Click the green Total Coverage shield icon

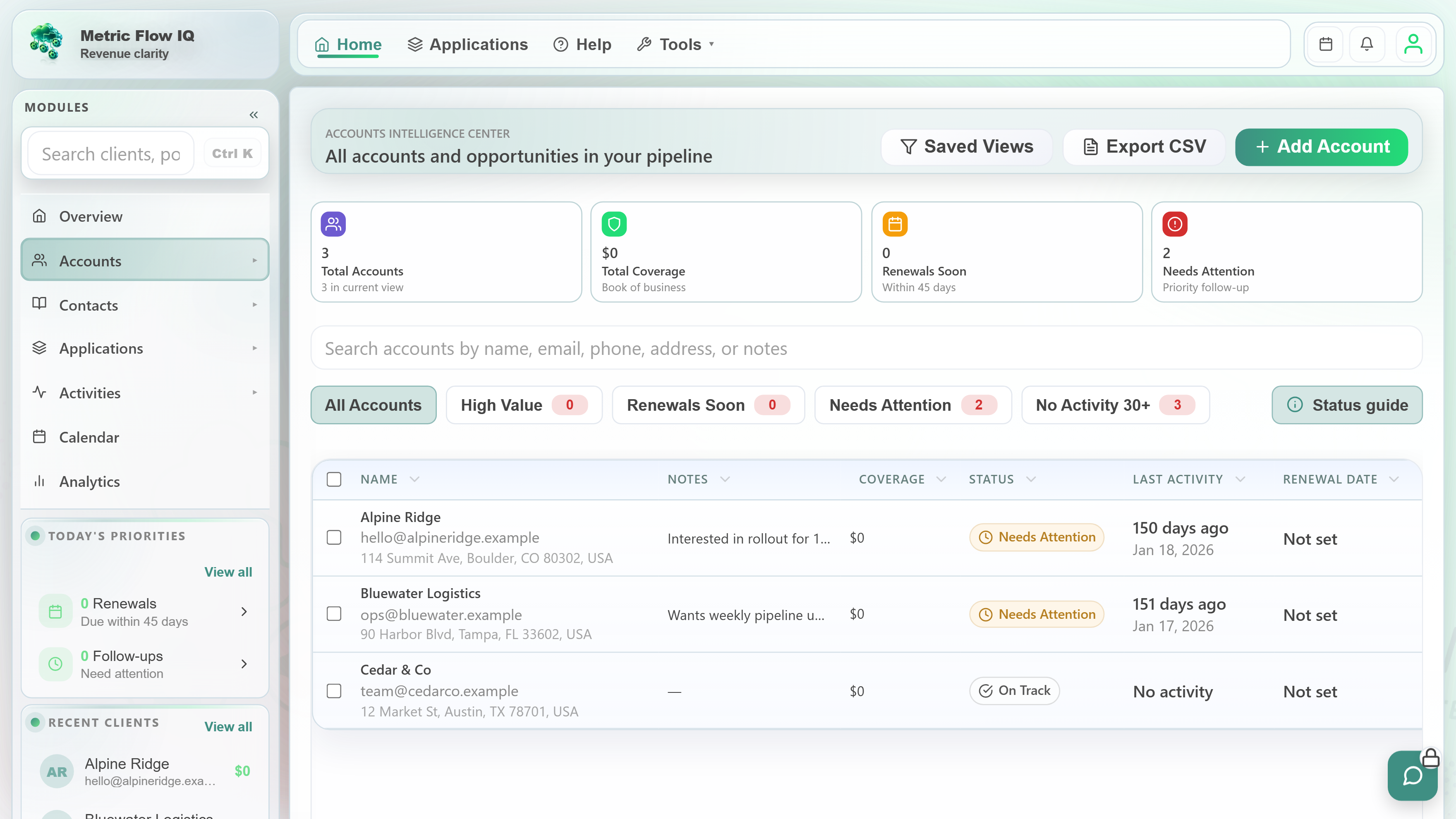[614, 224]
